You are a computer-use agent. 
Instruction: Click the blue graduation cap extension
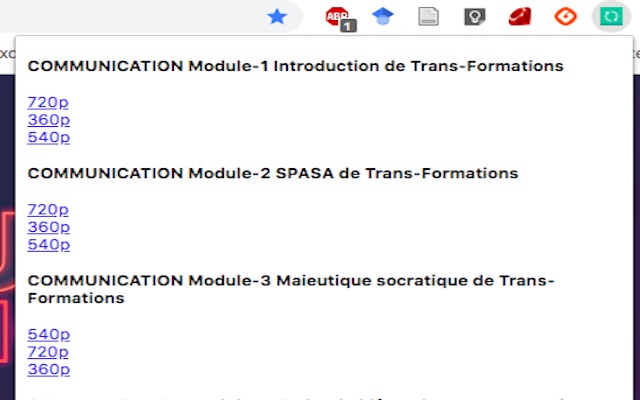[383, 17]
